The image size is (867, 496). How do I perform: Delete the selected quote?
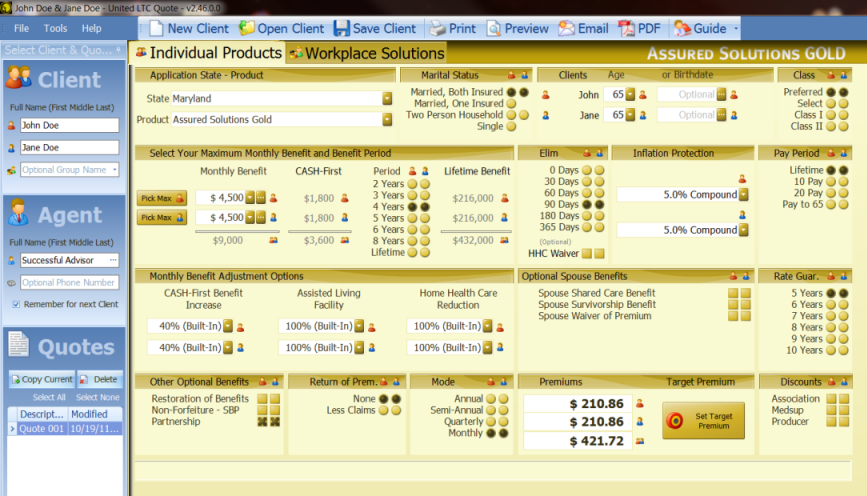tap(100, 379)
